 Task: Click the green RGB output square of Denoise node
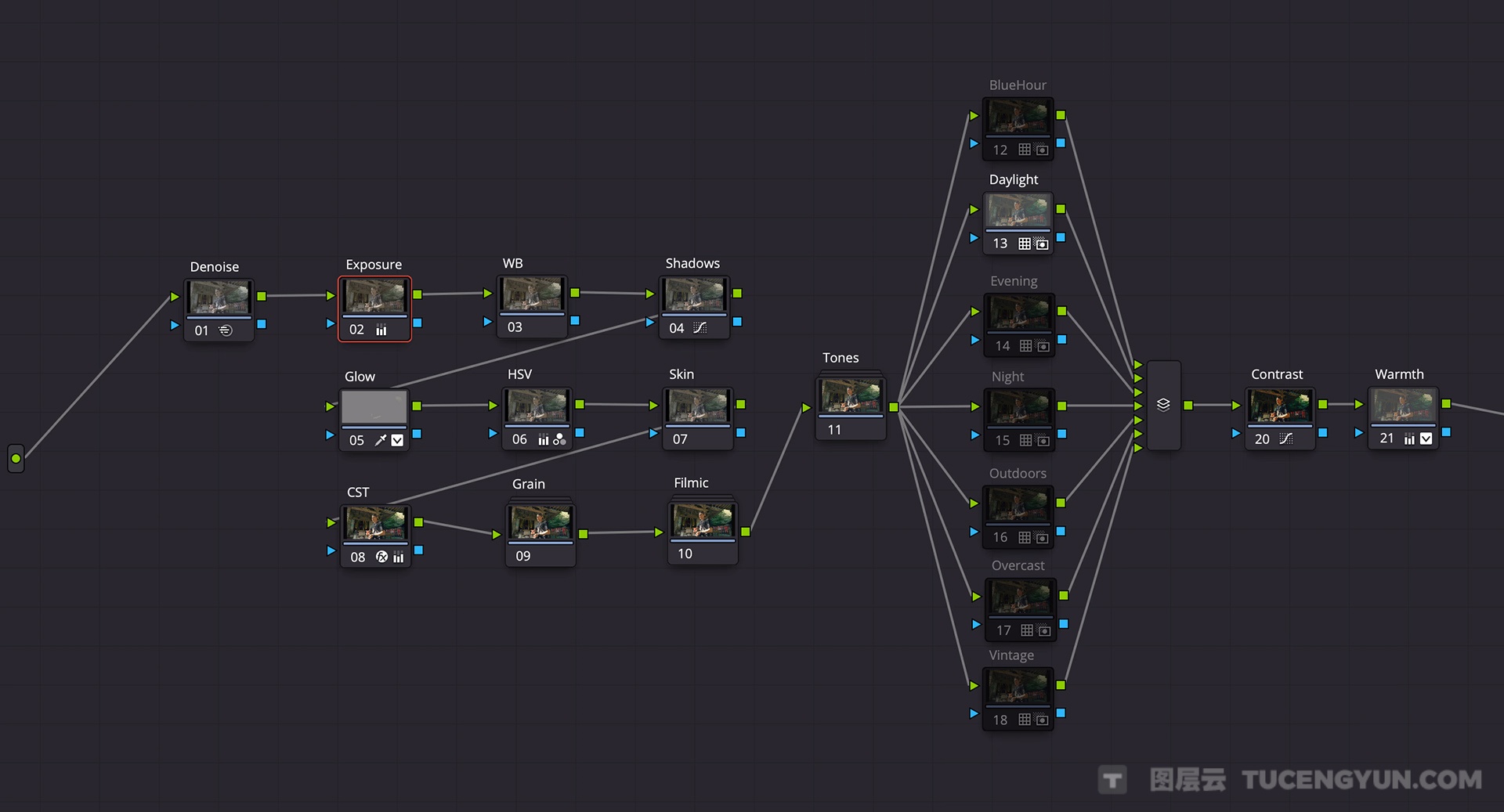[x=262, y=296]
